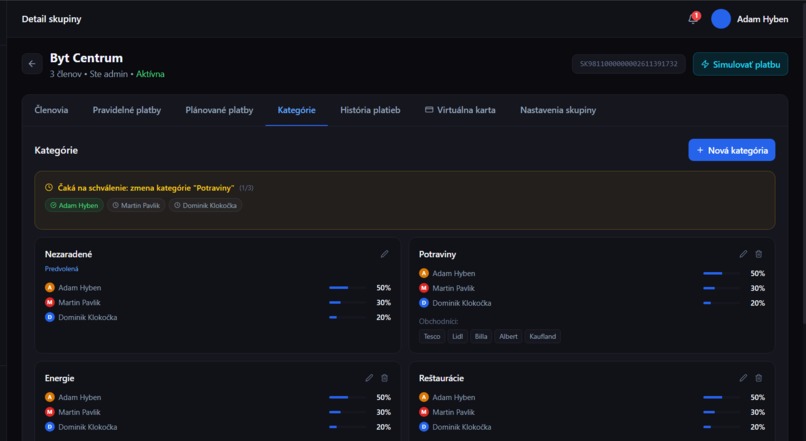Click the IBAN number field
The height and width of the screenshot is (441, 806).
[628, 64]
